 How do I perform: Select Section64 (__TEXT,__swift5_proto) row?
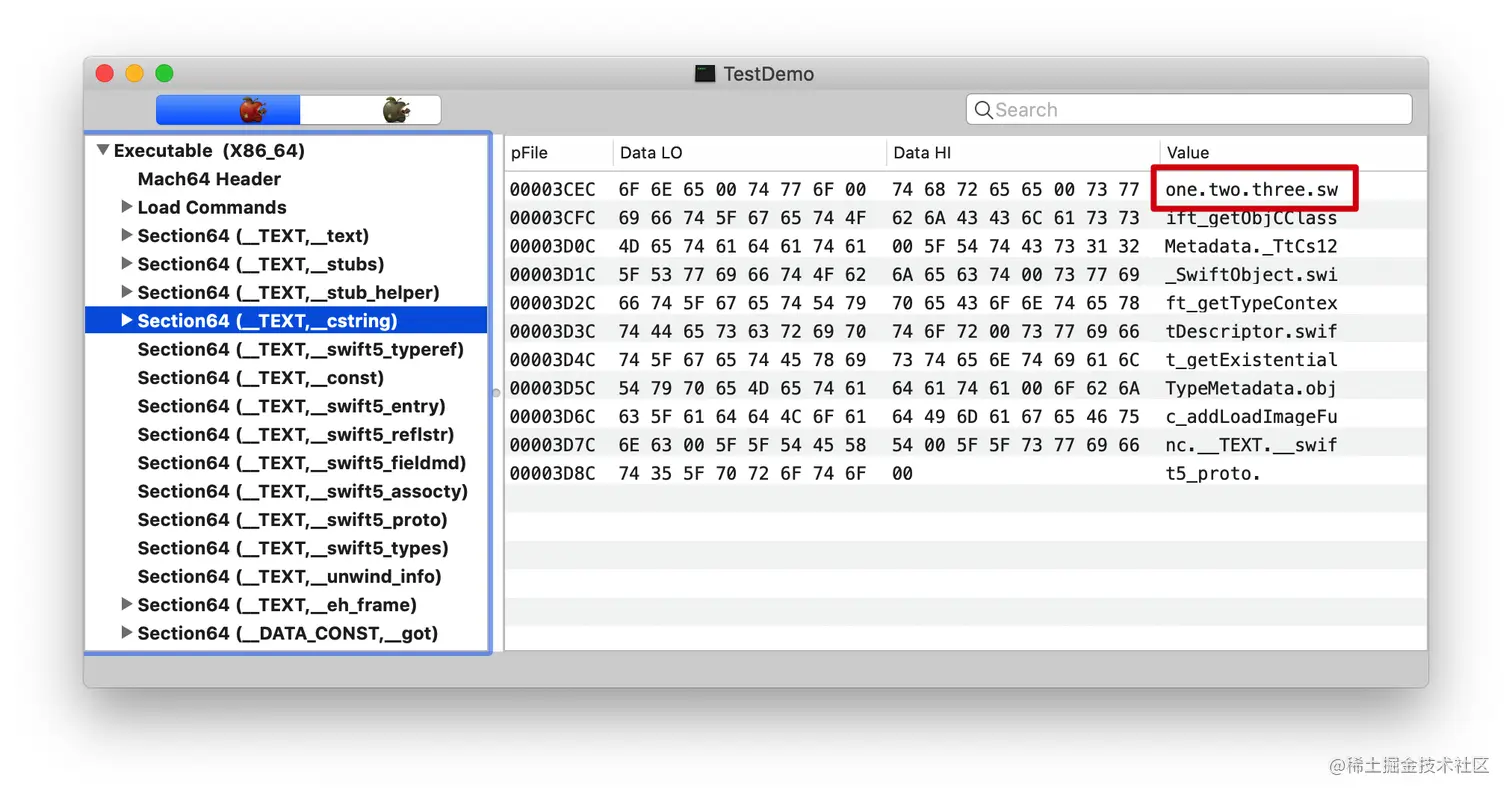pyautogui.click(x=293, y=520)
